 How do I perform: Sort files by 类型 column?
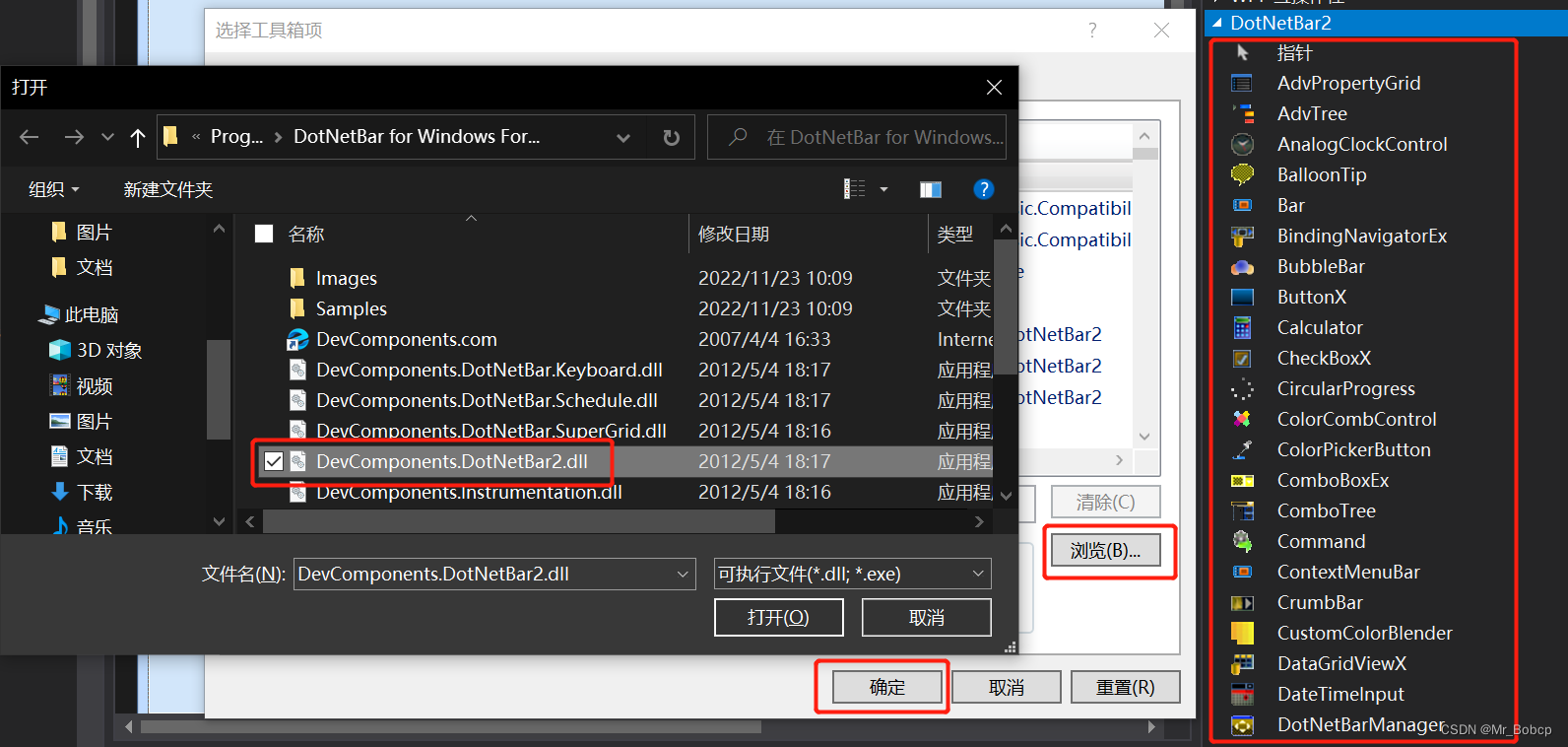(x=955, y=235)
